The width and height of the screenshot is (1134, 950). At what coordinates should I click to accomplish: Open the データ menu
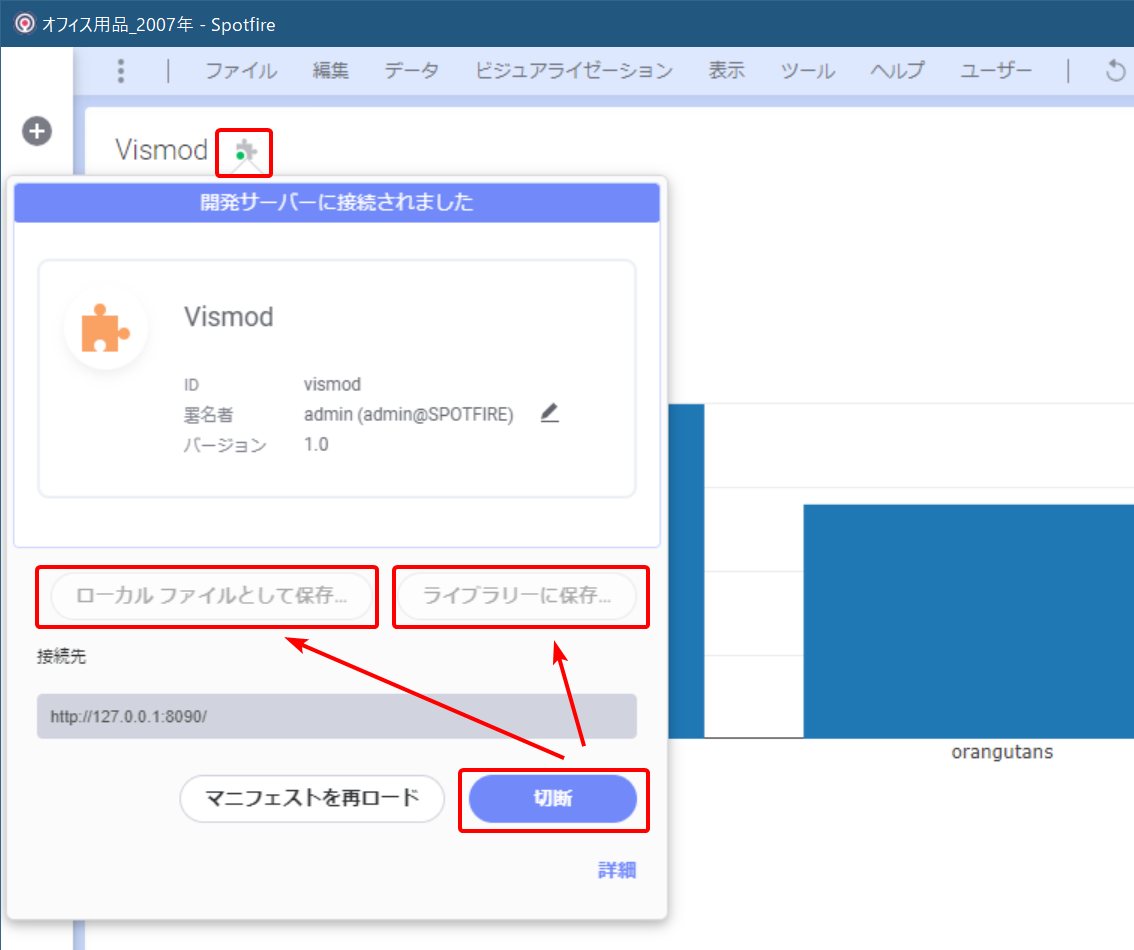pos(412,70)
